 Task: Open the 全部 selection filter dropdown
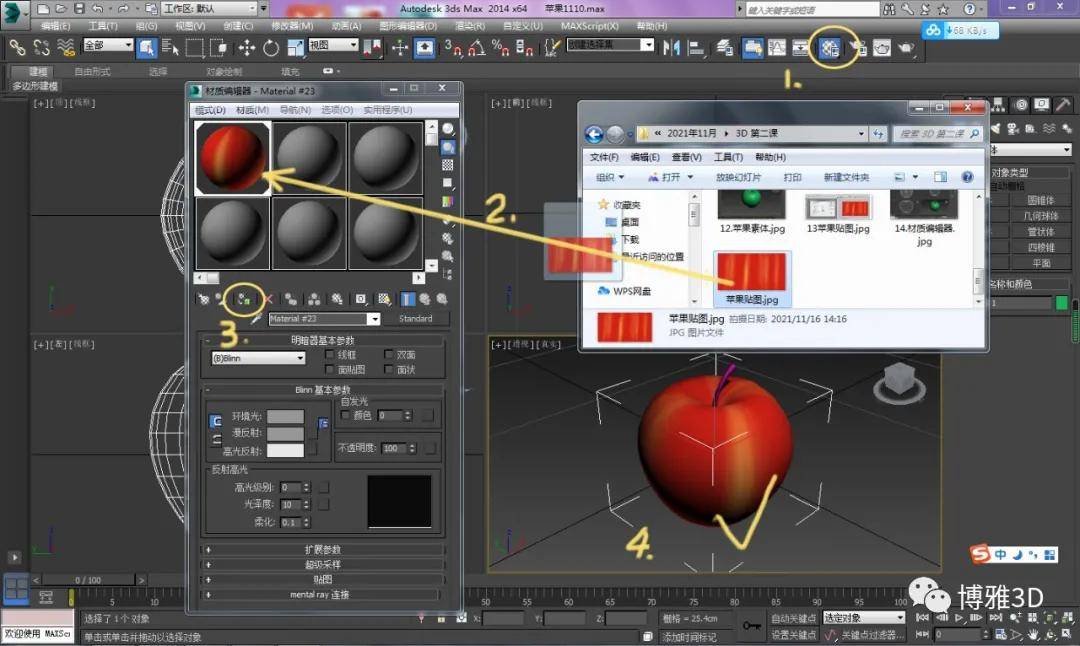(x=108, y=45)
